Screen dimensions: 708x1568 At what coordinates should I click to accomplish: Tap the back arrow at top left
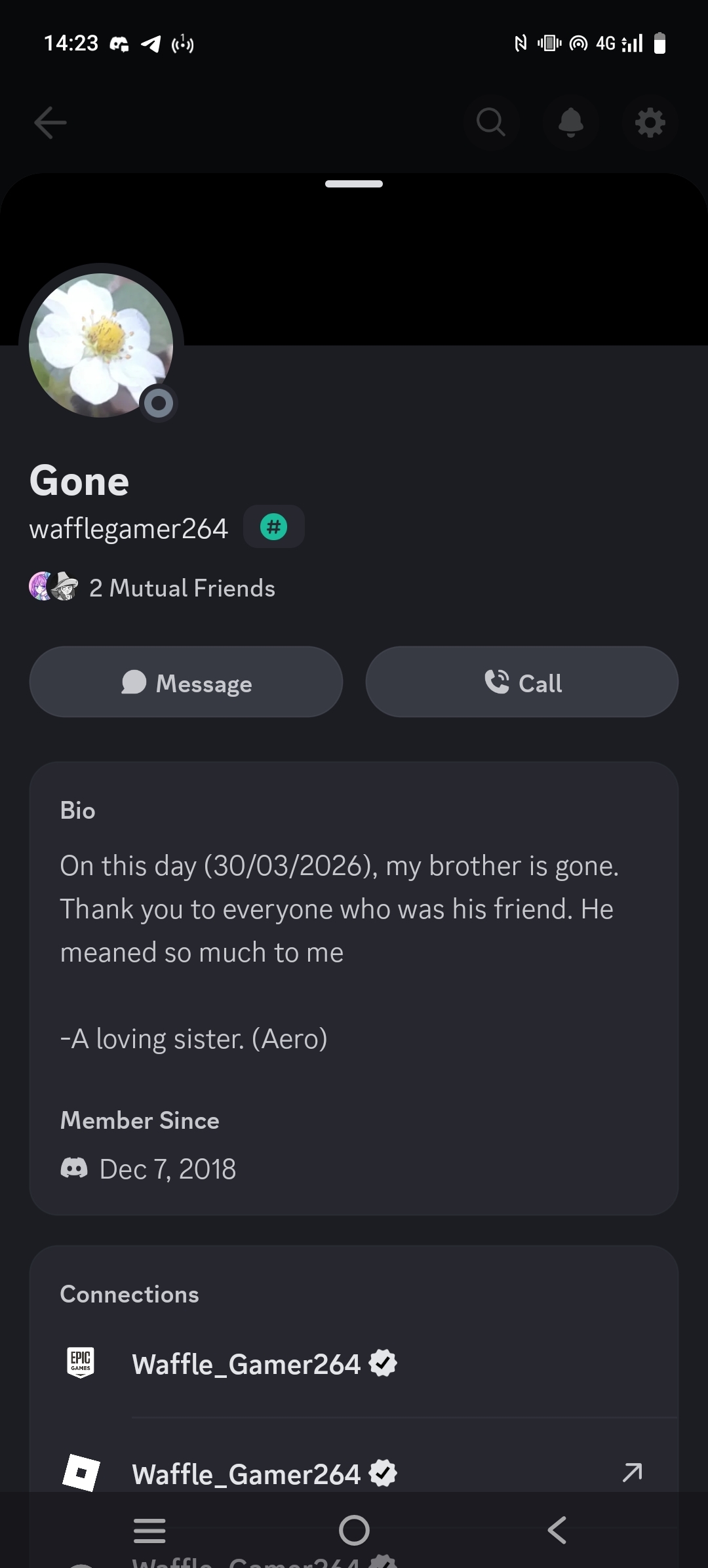(50, 123)
